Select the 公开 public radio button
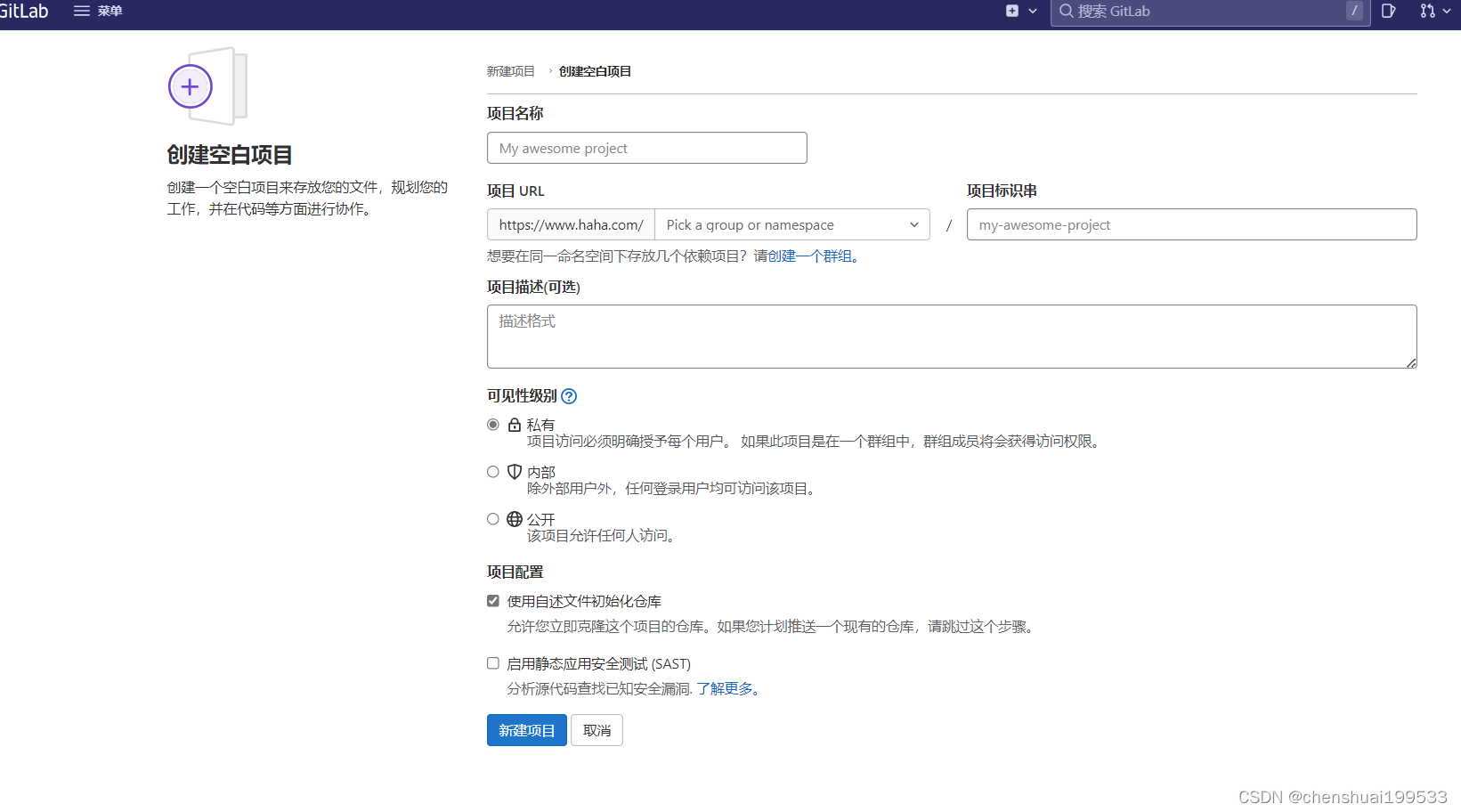The height and width of the screenshot is (812, 1461). [493, 519]
